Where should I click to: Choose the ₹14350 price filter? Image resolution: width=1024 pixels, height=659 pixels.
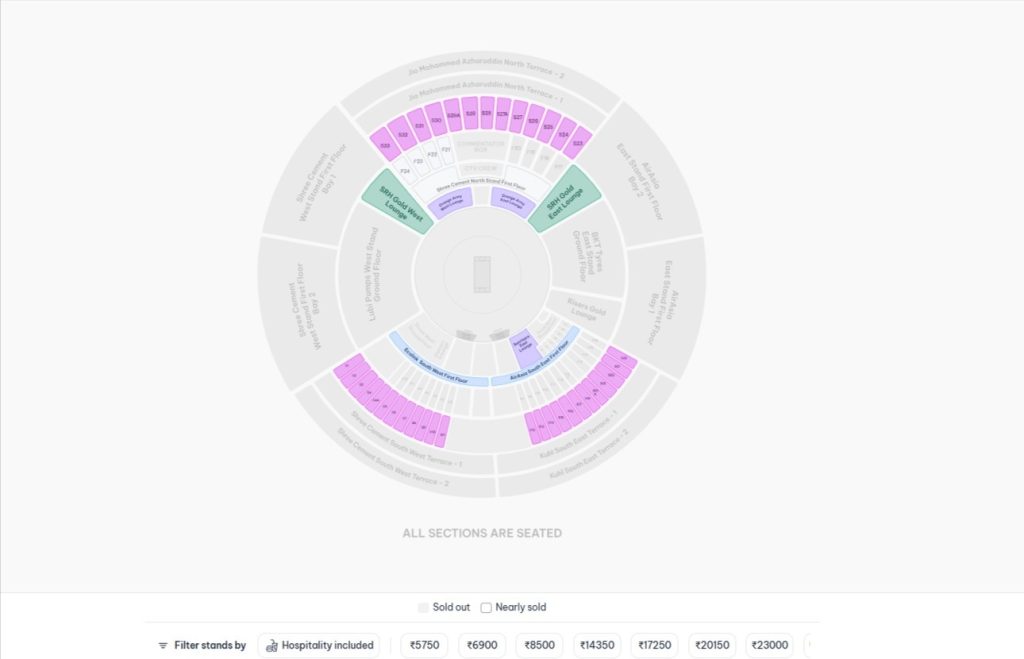(597, 645)
